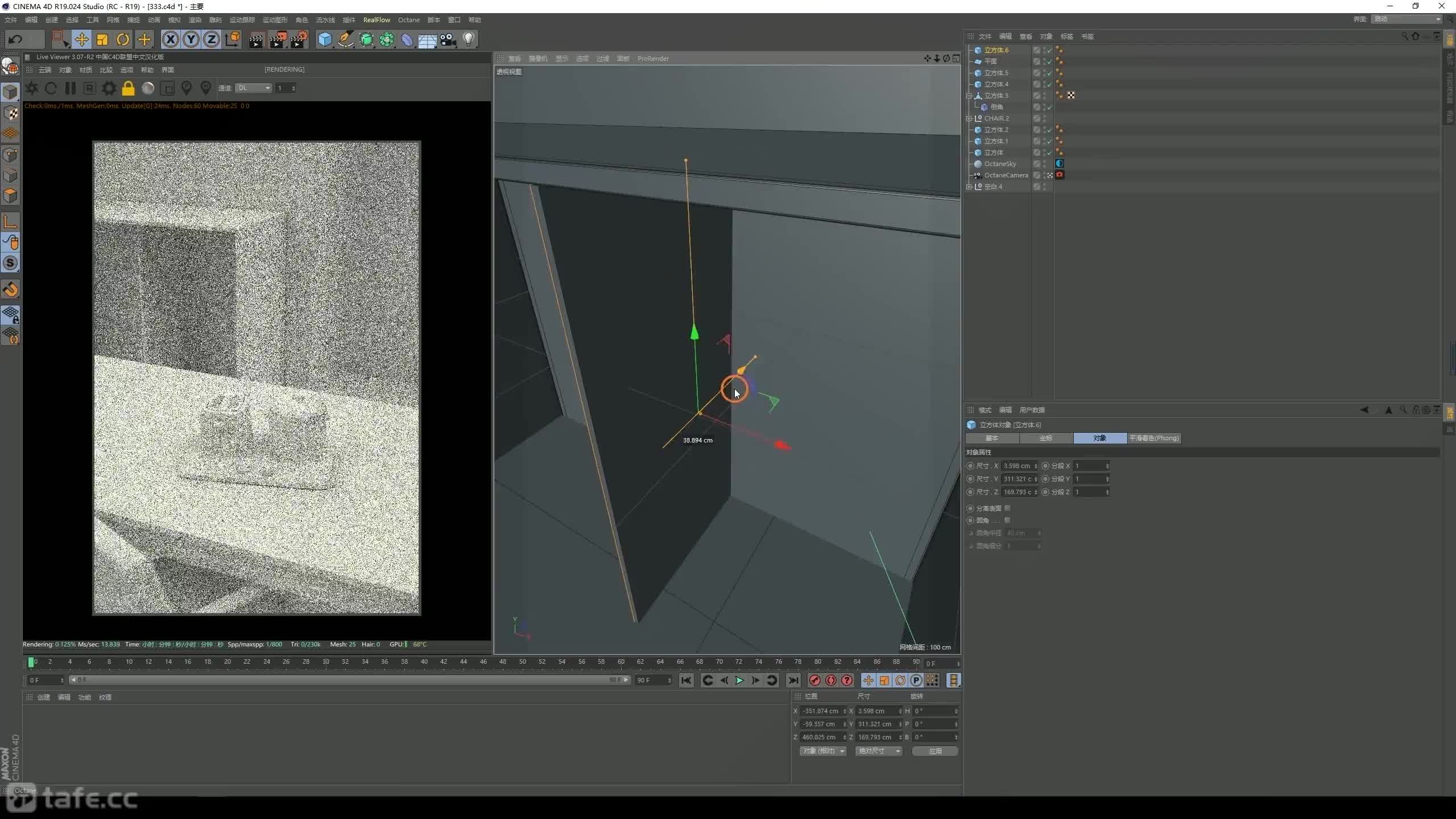Pick material pin icon
Image resolution: width=1456 pixels, height=819 pixels.
pos(206,88)
